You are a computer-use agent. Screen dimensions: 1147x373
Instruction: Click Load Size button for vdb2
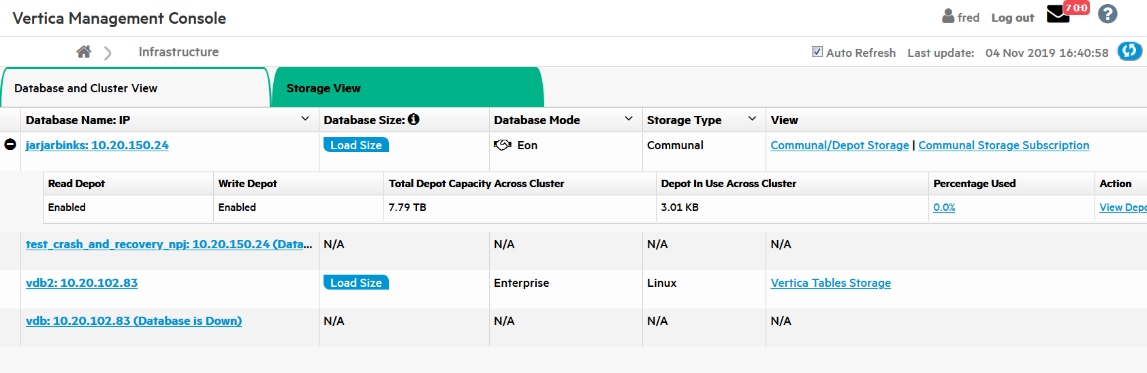[x=356, y=282]
